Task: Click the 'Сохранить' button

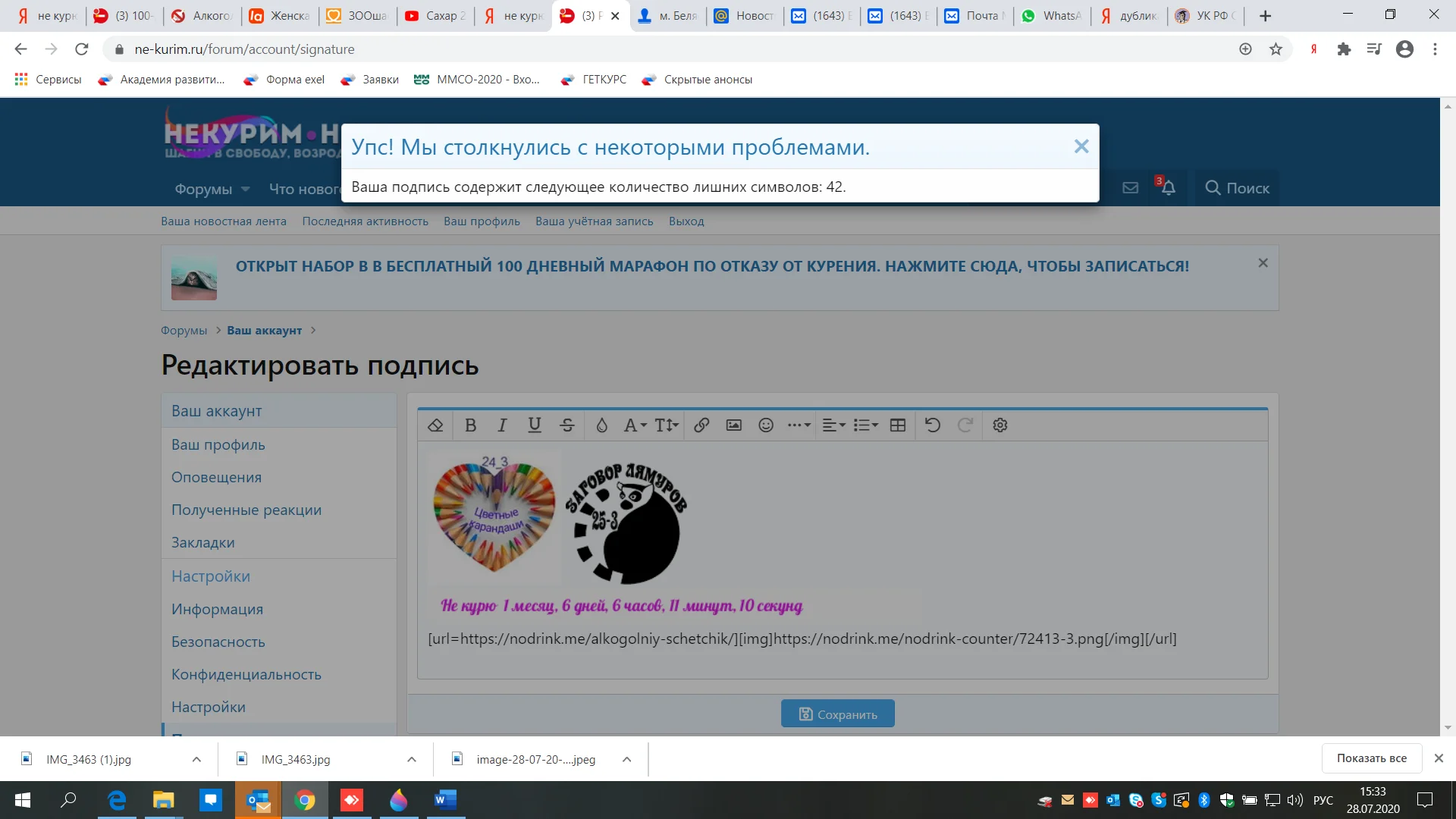Action: click(837, 713)
